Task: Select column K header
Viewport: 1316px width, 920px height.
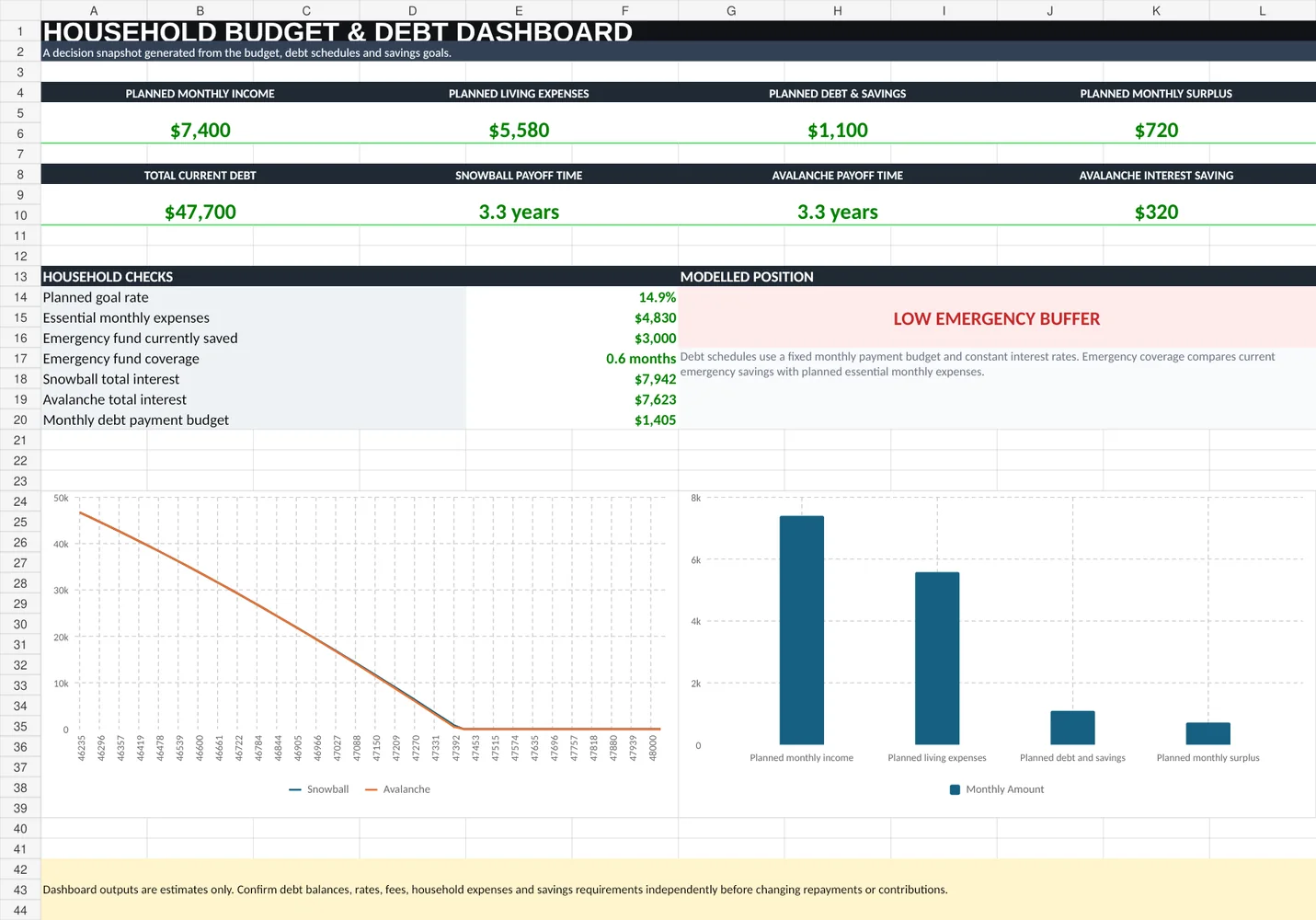Action: point(1156,11)
